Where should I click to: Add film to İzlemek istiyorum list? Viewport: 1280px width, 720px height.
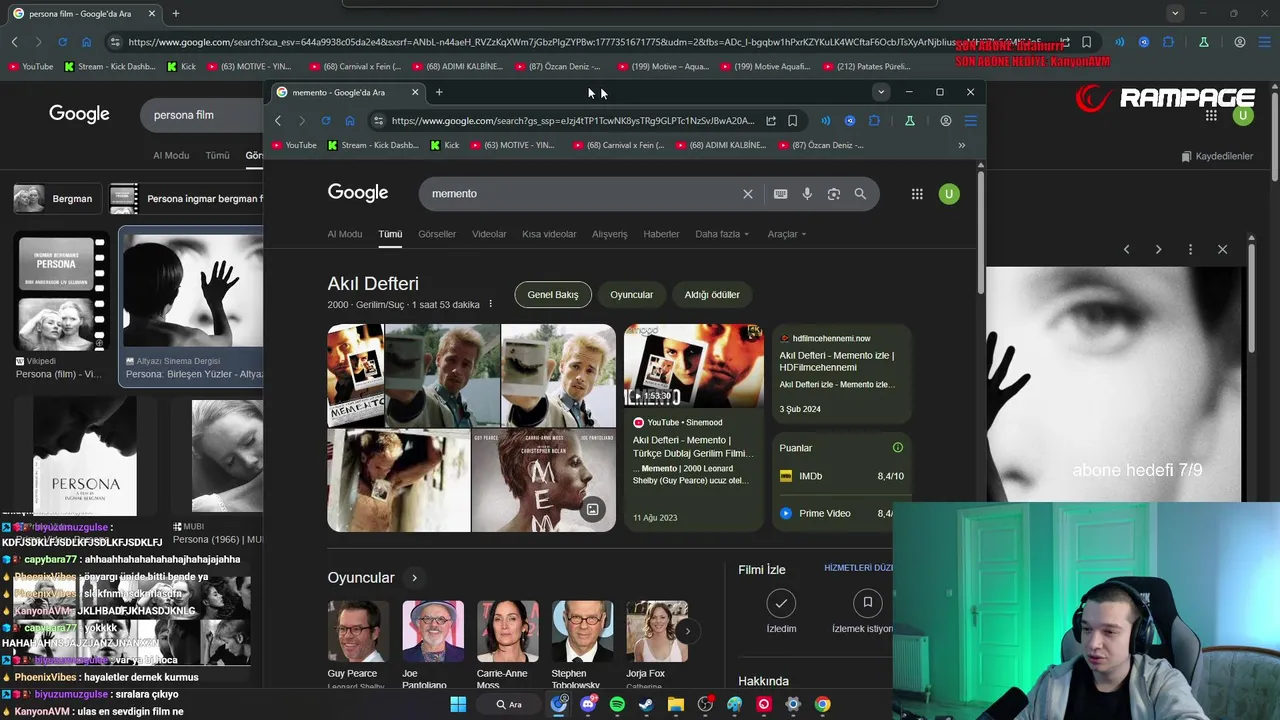click(x=864, y=611)
